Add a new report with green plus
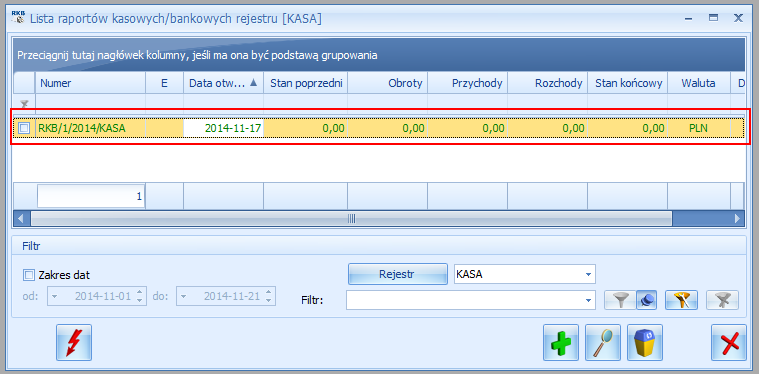The image size is (759, 374). pos(561,343)
